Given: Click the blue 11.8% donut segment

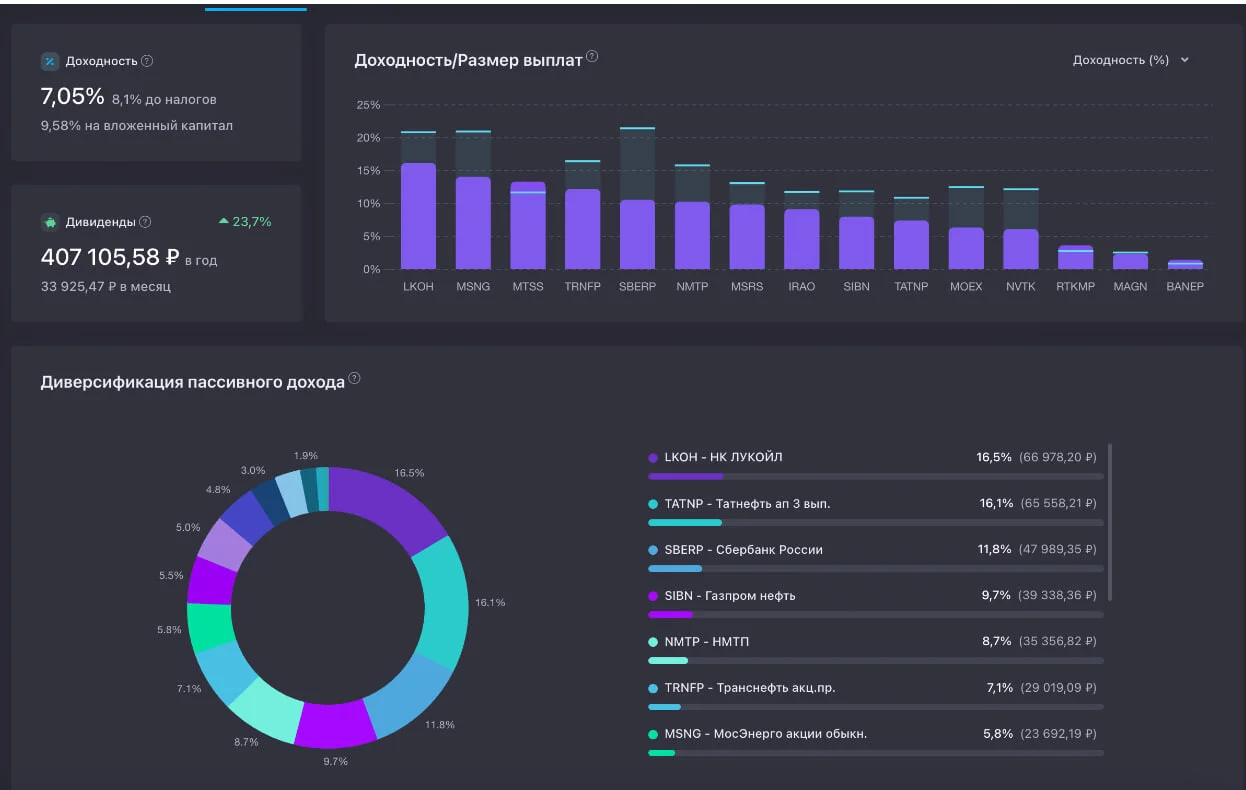Looking at the screenshot, I should click(408, 696).
